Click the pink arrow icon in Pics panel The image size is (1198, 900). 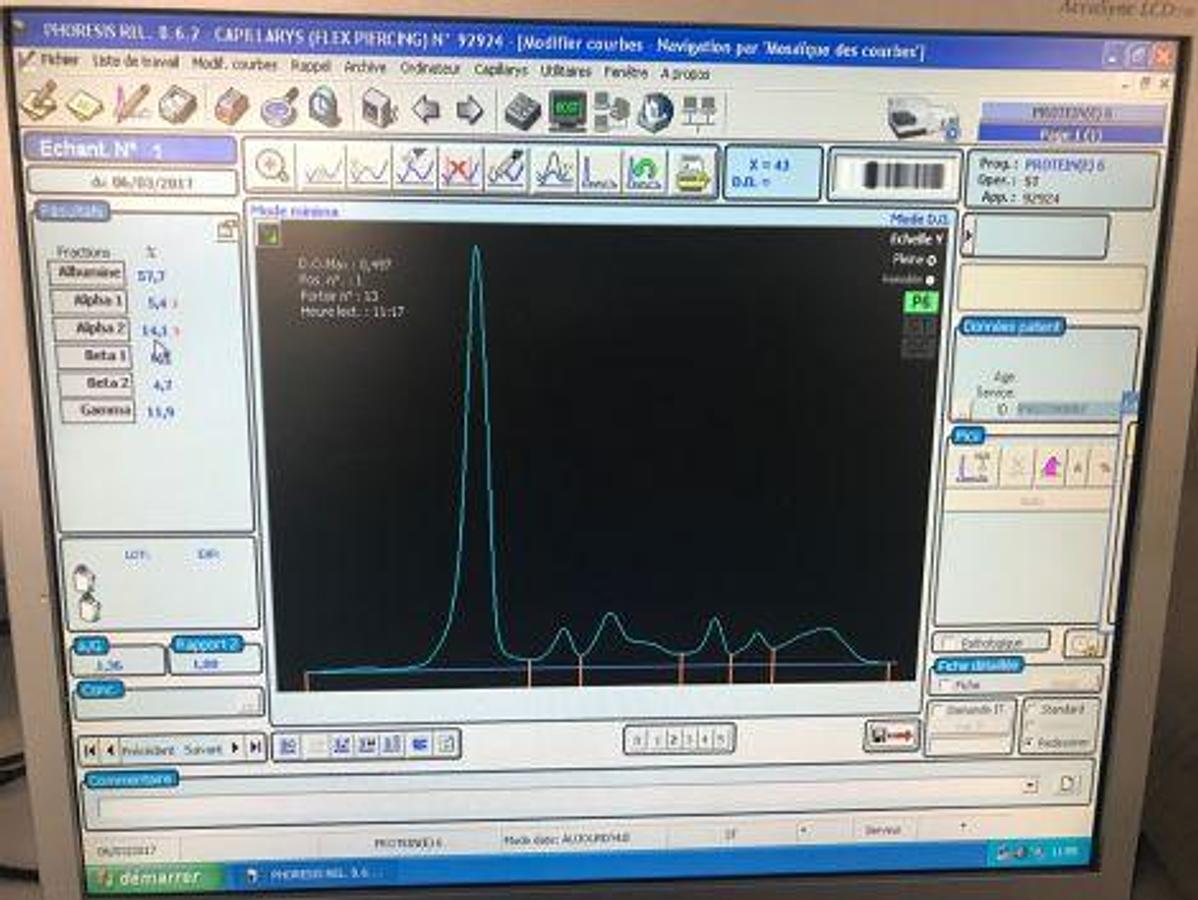pyautogui.click(x=1050, y=467)
